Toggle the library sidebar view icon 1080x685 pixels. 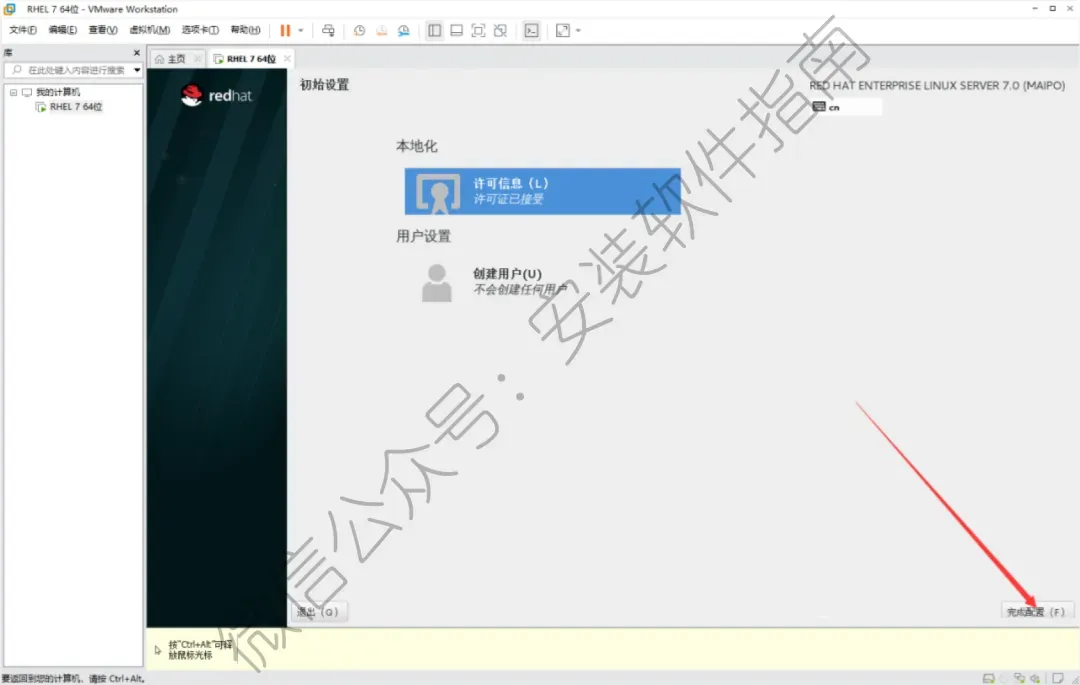click(435, 30)
